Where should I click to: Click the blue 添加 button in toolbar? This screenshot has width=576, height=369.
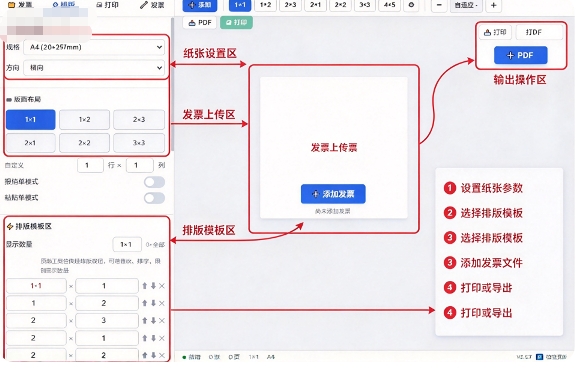tap(200, 5)
